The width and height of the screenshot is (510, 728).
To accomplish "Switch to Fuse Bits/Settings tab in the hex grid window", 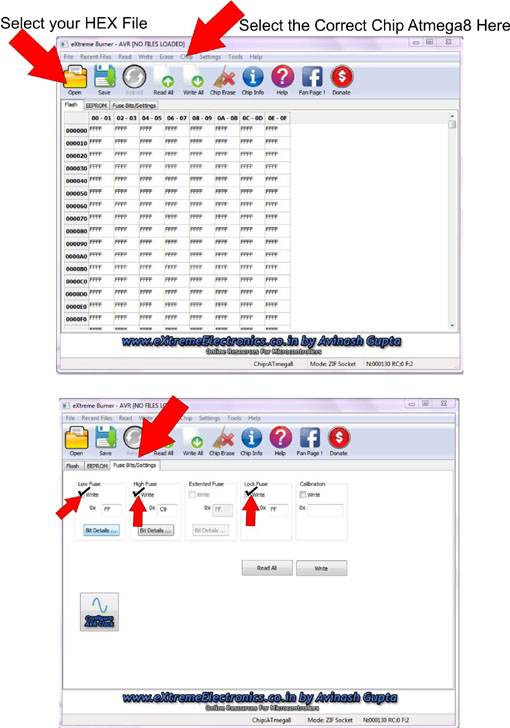I will pos(134,105).
